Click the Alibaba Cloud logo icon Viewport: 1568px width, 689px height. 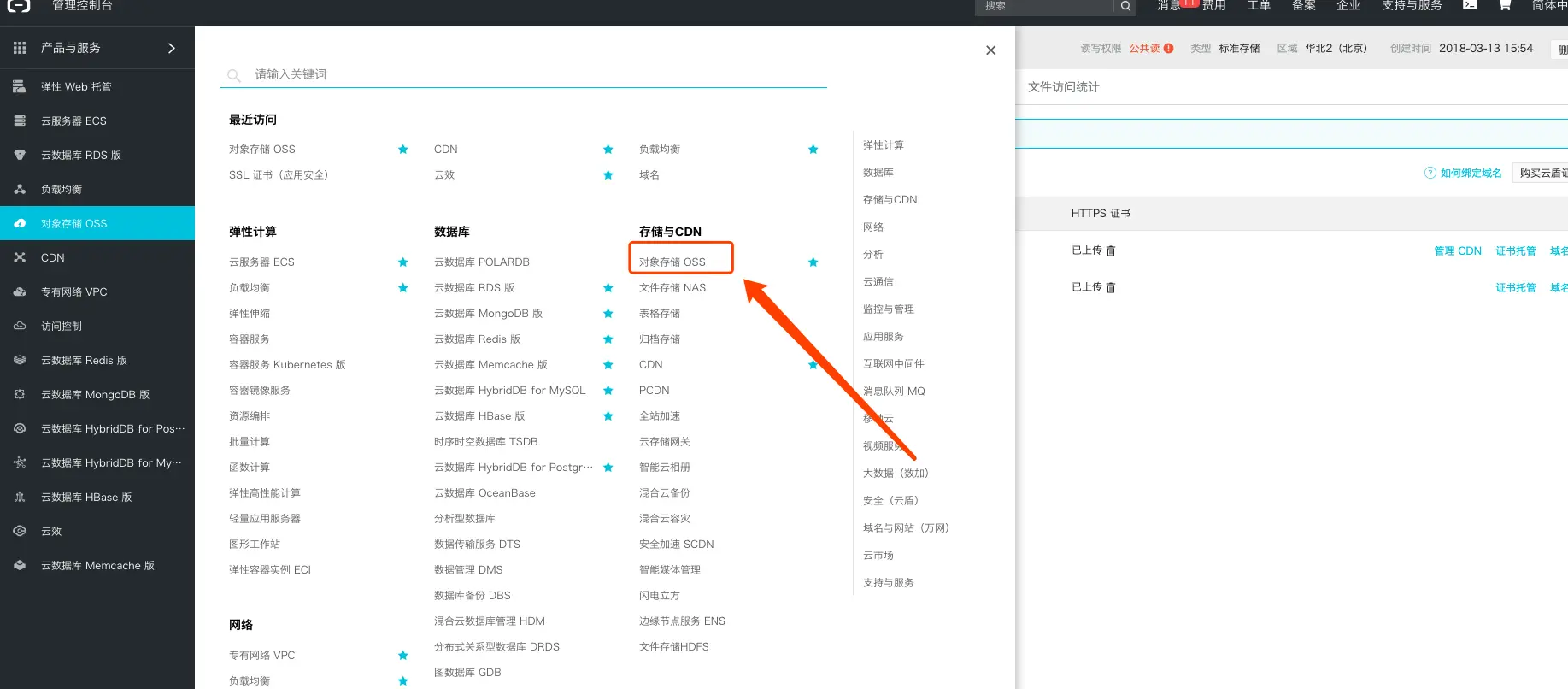click(x=19, y=5)
